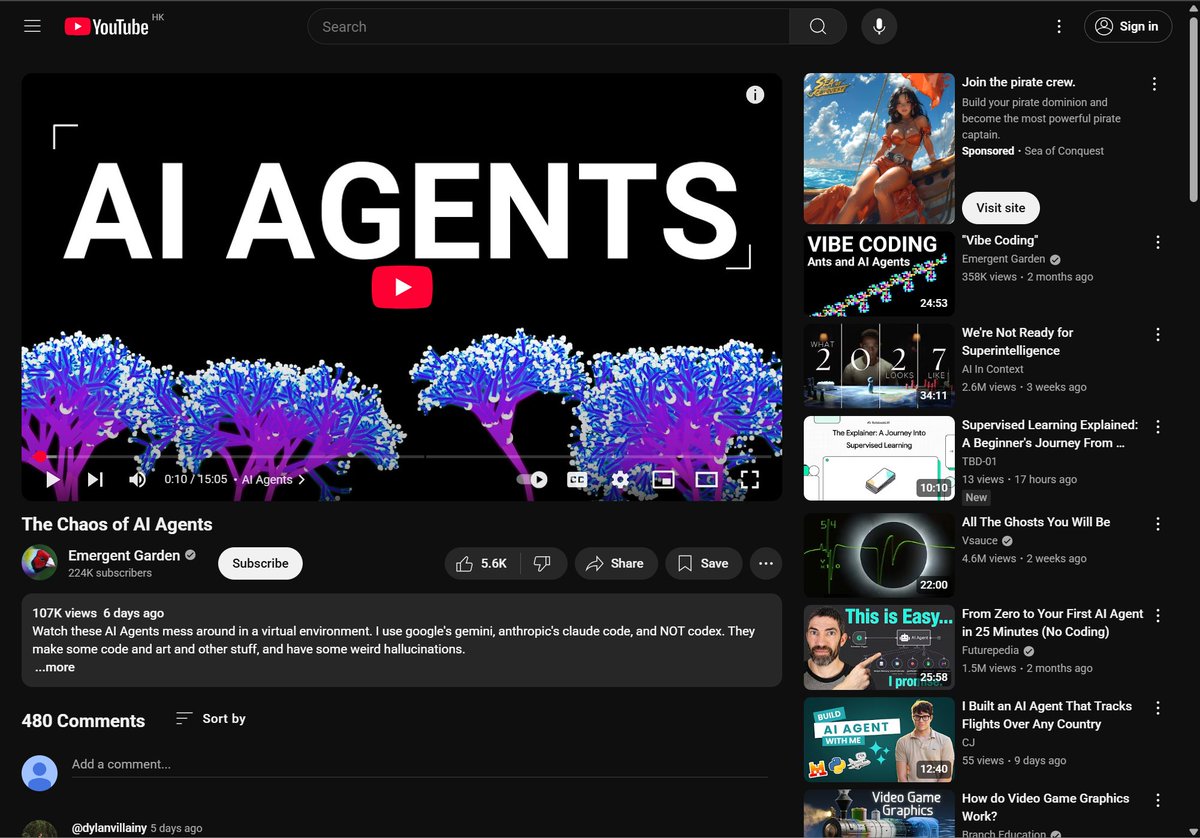Open Emergent Garden channel name link
This screenshot has height=838, width=1200.
click(124, 555)
